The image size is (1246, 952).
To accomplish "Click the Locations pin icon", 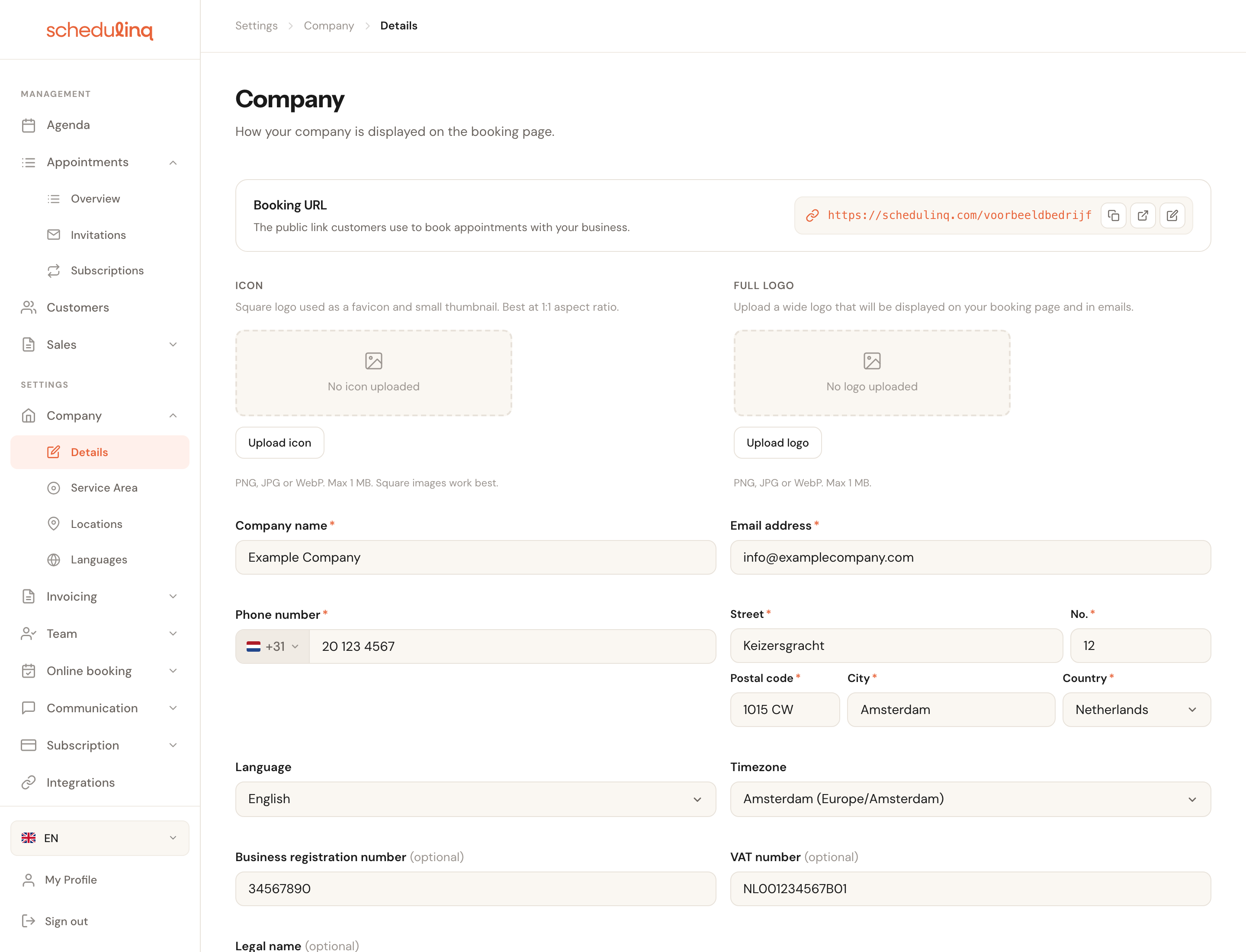I will tap(53, 524).
